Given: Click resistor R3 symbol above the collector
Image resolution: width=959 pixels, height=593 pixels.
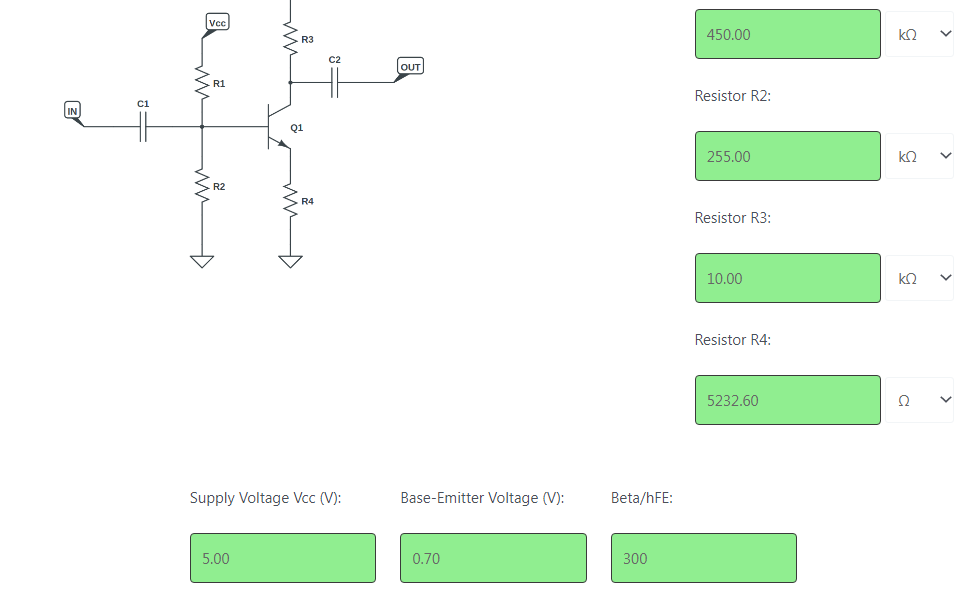Looking at the screenshot, I should 291,39.
